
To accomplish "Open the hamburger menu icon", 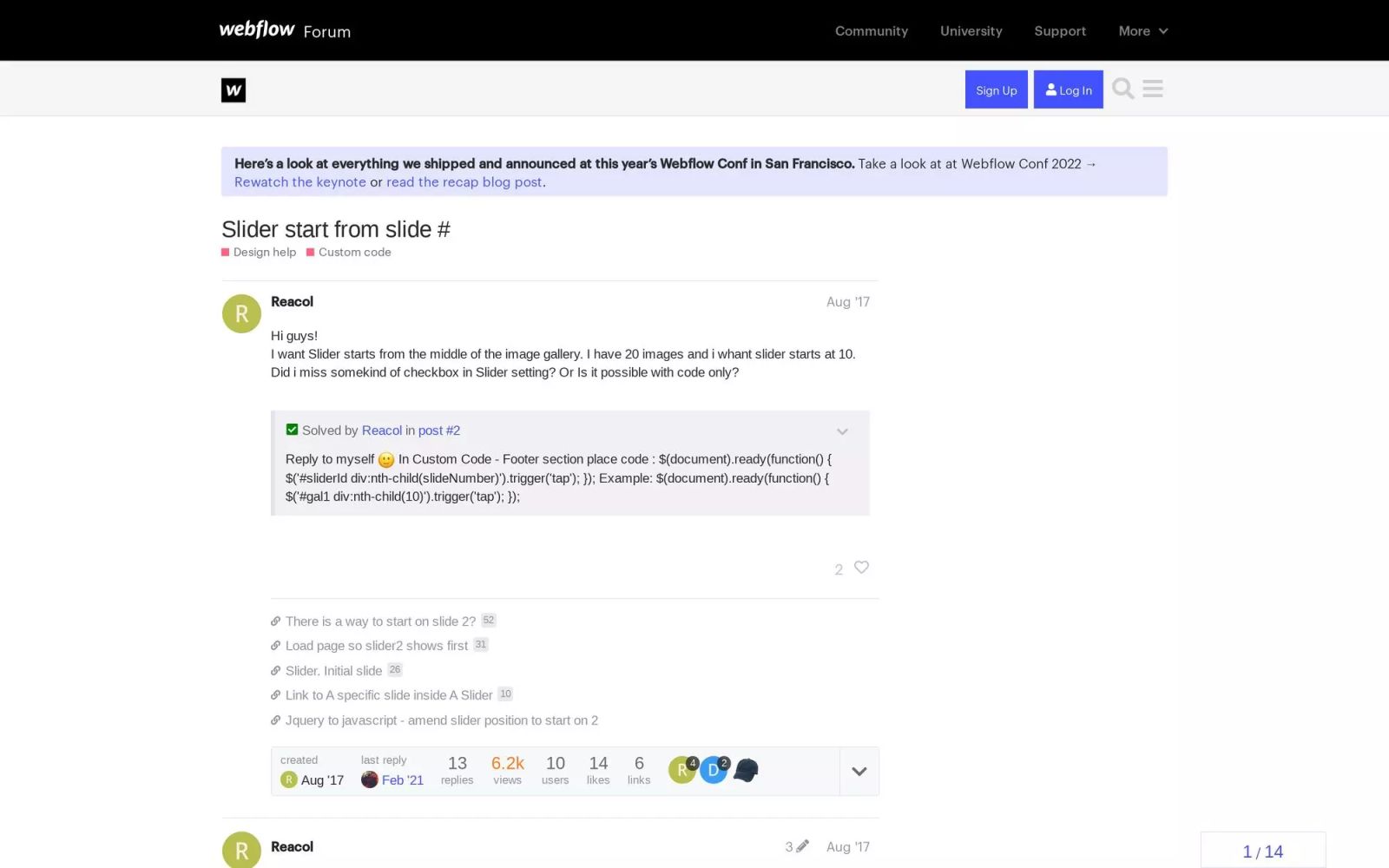I will tap(1153, 89).
